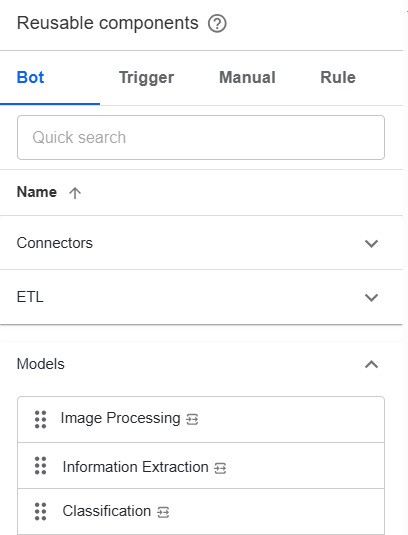Select the Information Extraction model item
The image size is (408, 535).
click(201, 466)
